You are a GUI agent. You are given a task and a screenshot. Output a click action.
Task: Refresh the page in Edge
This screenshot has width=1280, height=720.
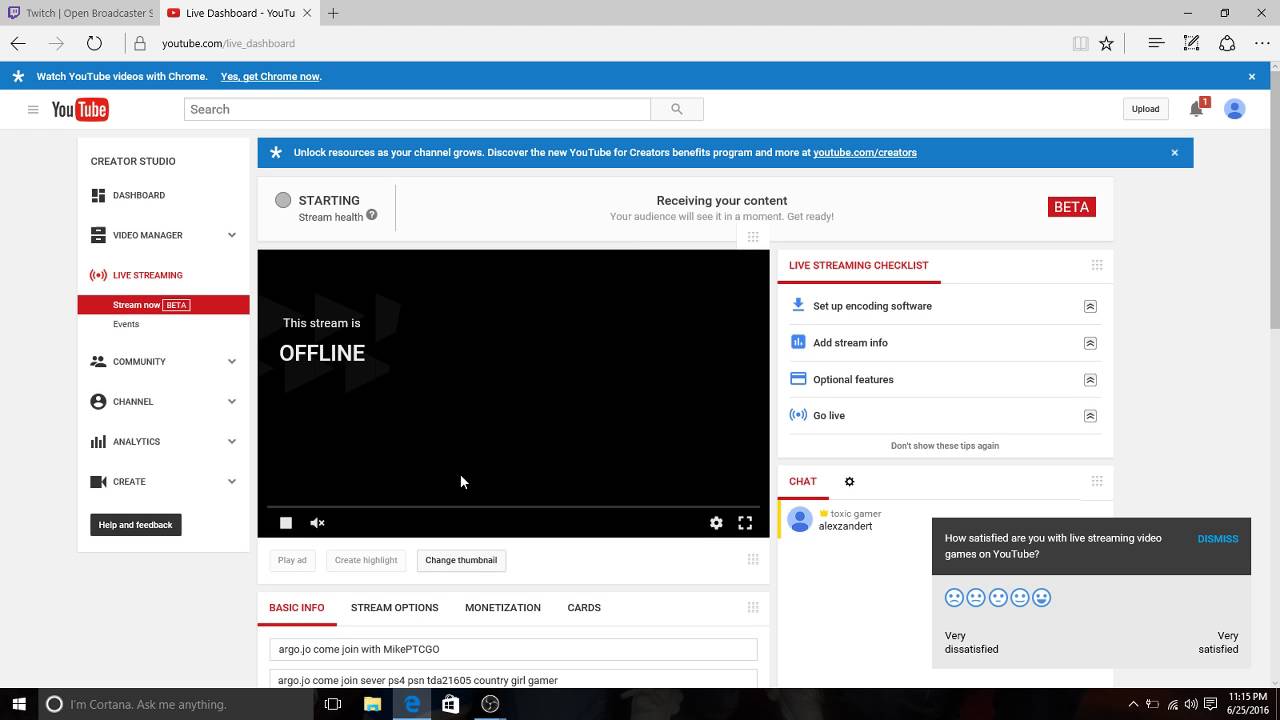[x=94, y=43]
